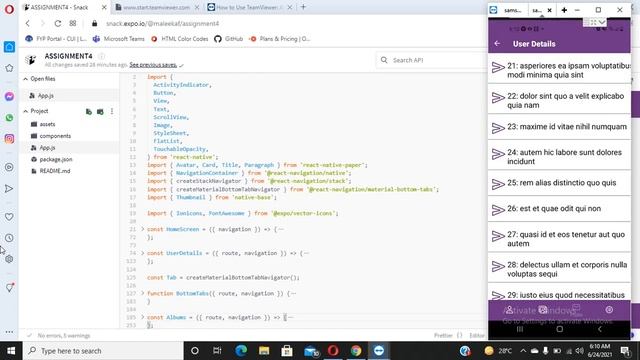Open GitHub bookmark
The image size is (640, 360).
point(229,39)
